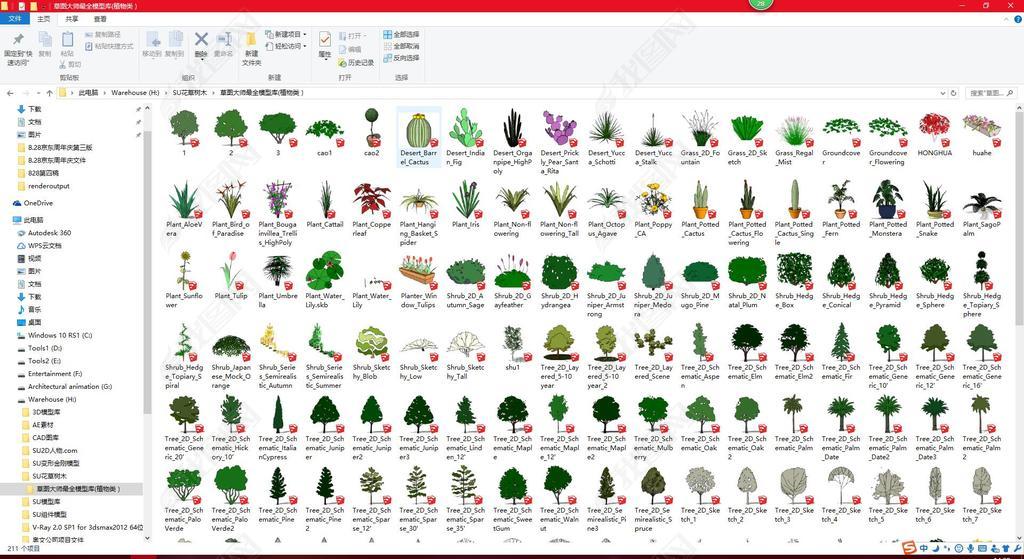Screen dimensions: 1024x559
Task: Click Warehouse (H:) in the address breadcrumb
Action: point(134,93)
